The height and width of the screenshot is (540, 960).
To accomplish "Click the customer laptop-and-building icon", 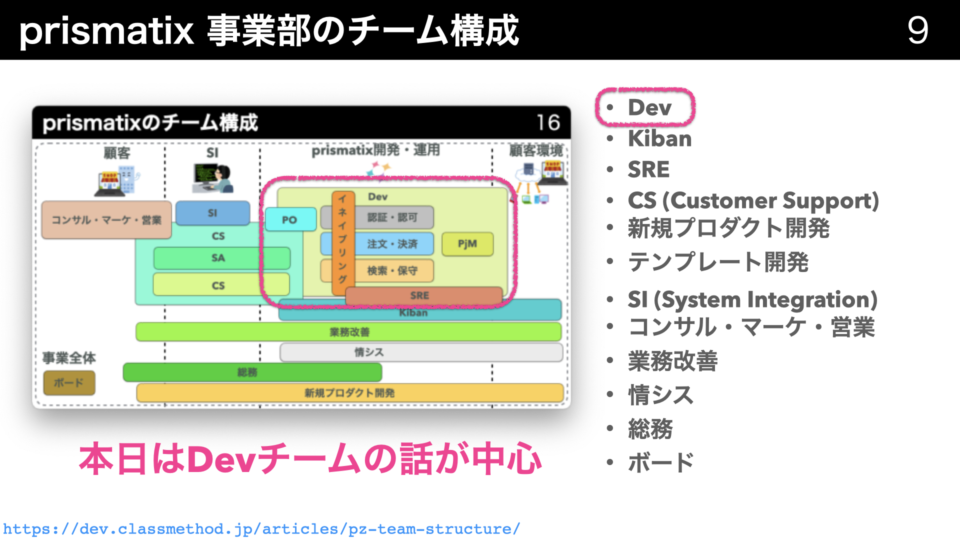I will [x=116, y=181].
